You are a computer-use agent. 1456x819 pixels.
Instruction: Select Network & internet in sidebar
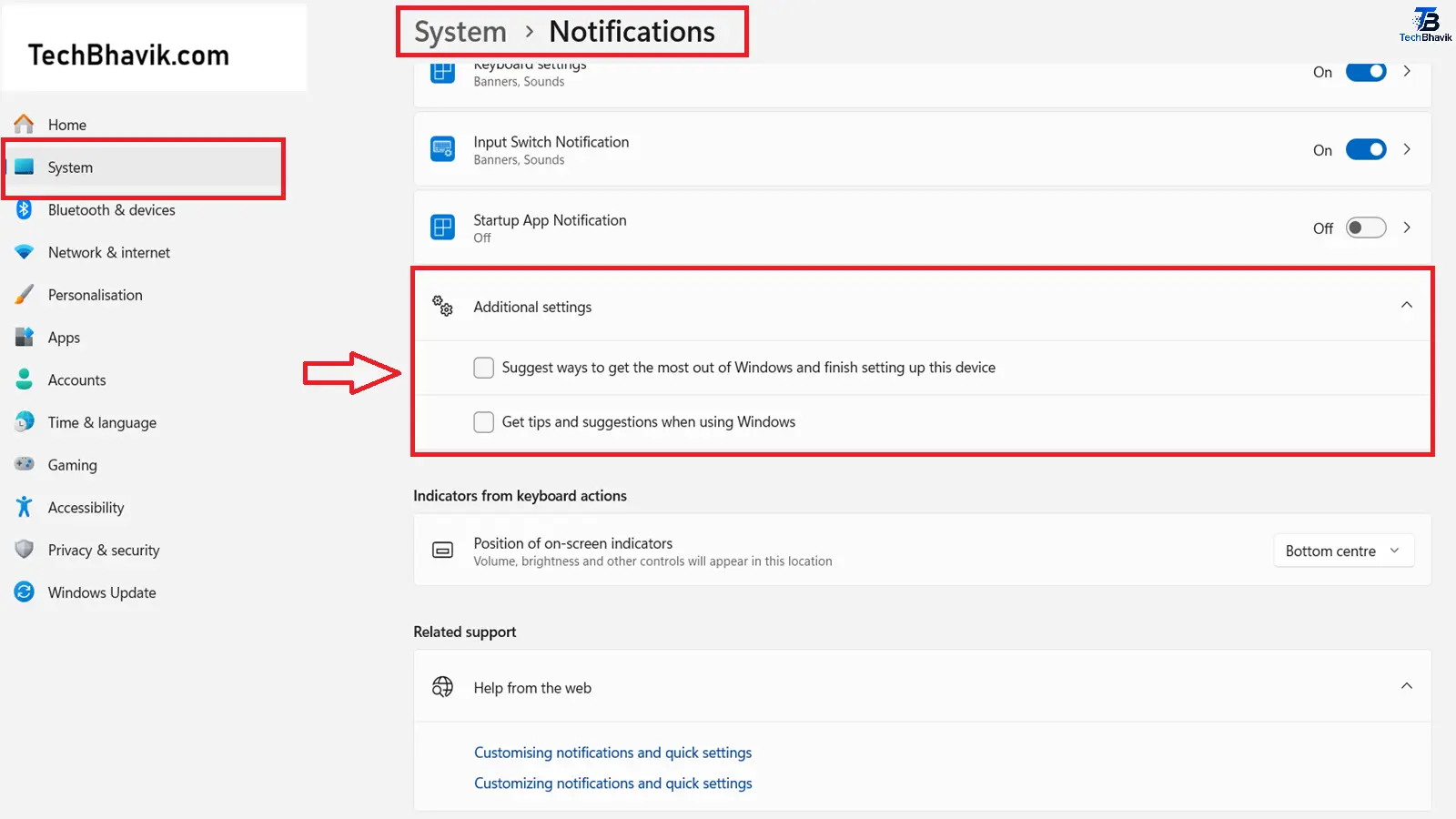tap(109, 252)
